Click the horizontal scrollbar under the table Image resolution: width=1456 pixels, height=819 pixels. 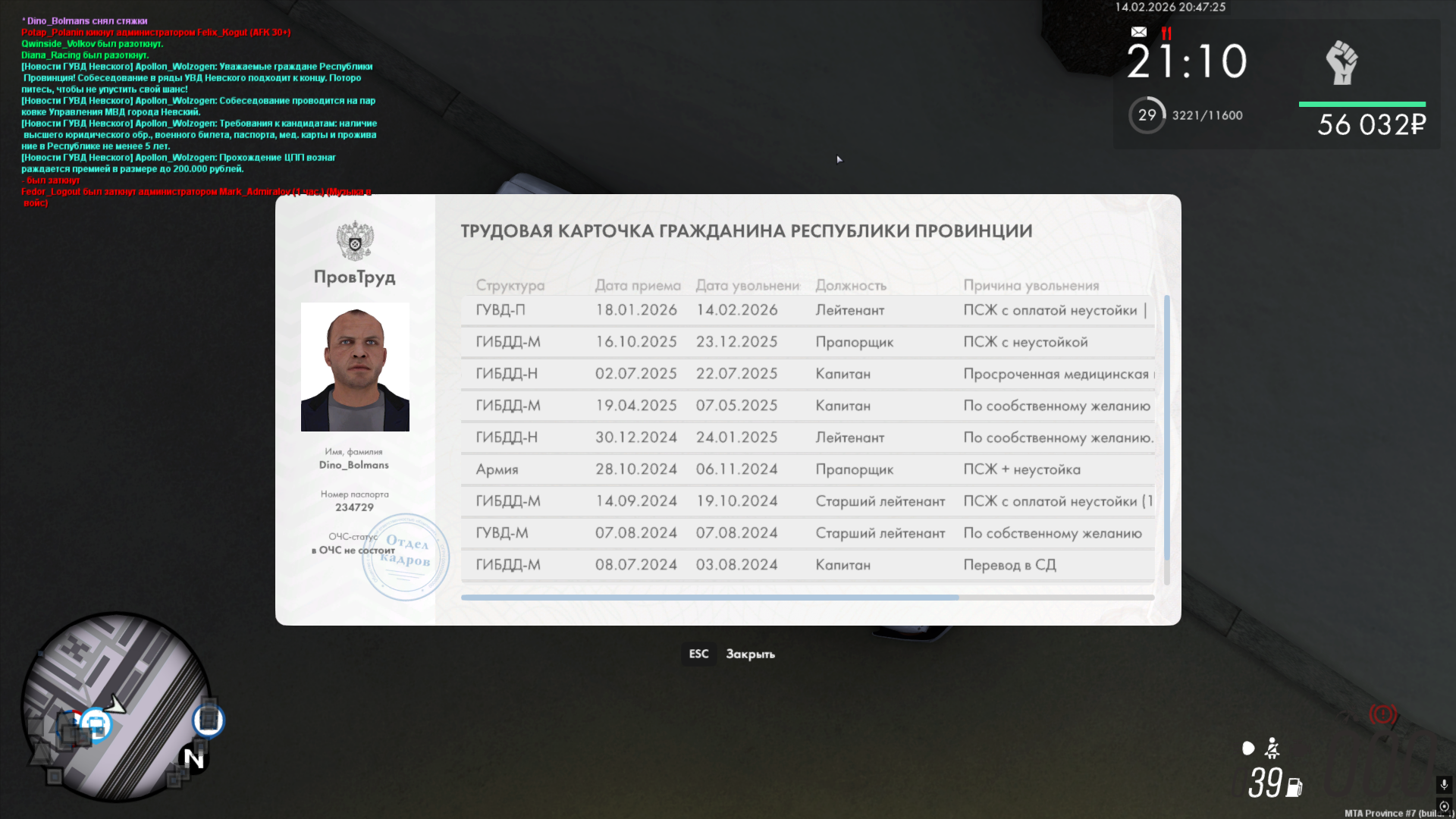click(709, 598)
